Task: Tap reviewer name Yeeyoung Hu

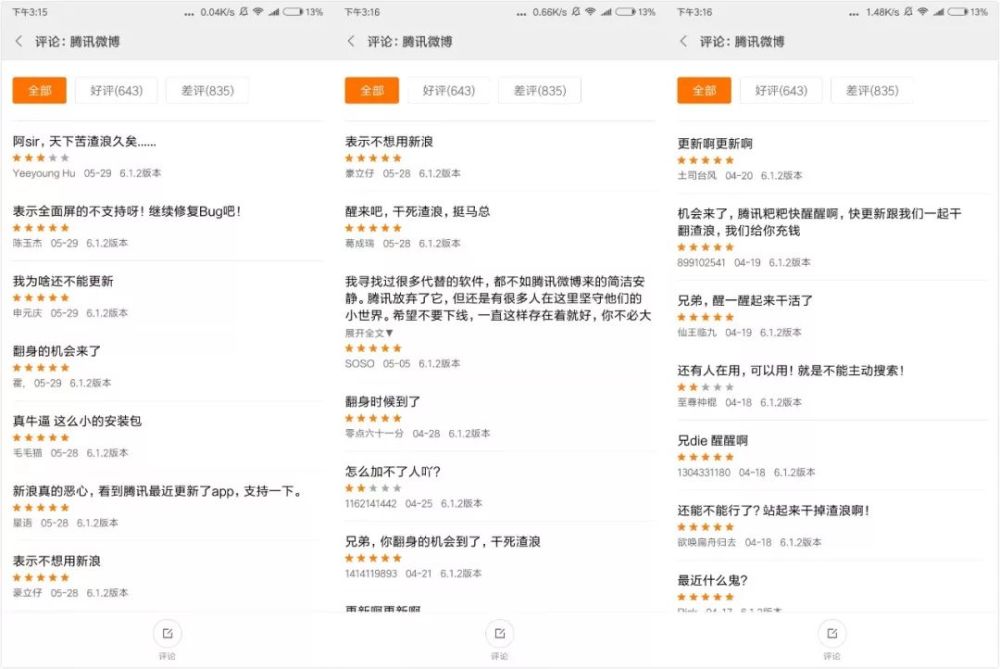Action: 43,173
